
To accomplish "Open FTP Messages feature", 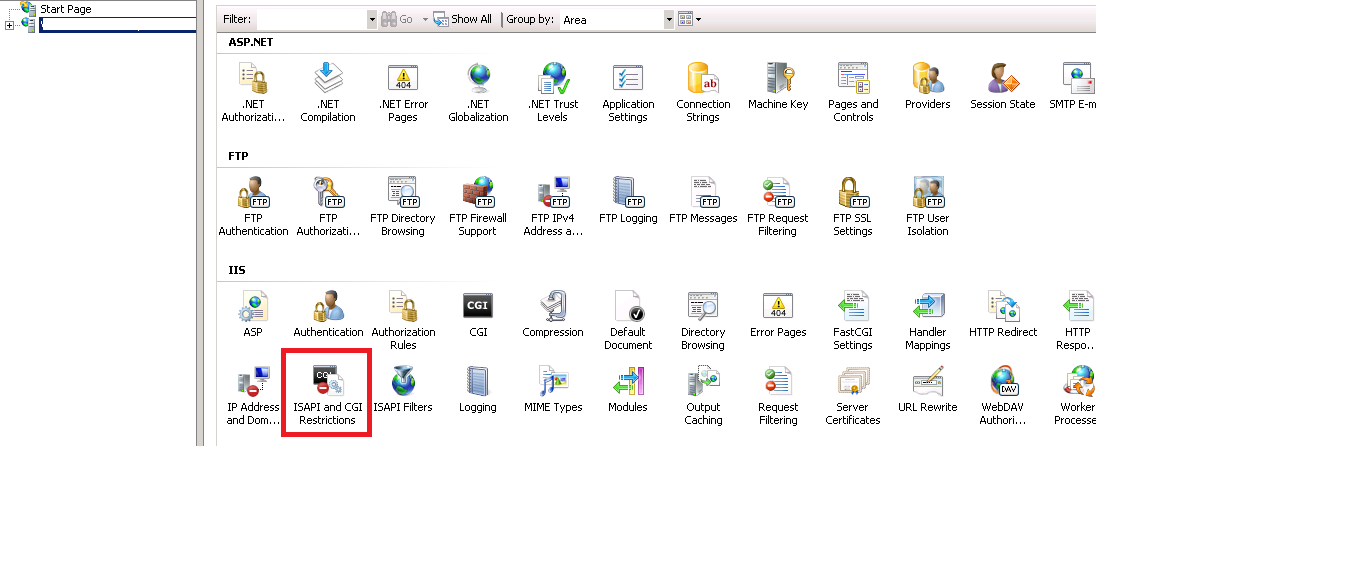I will tap(703, 200).
